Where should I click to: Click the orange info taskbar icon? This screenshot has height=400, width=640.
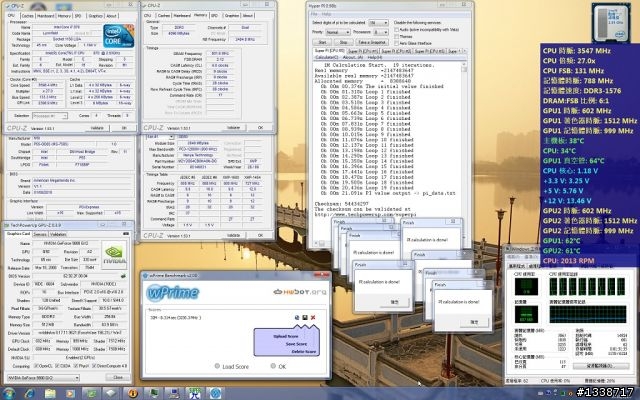pyautogui.click(x=133, y=393)
